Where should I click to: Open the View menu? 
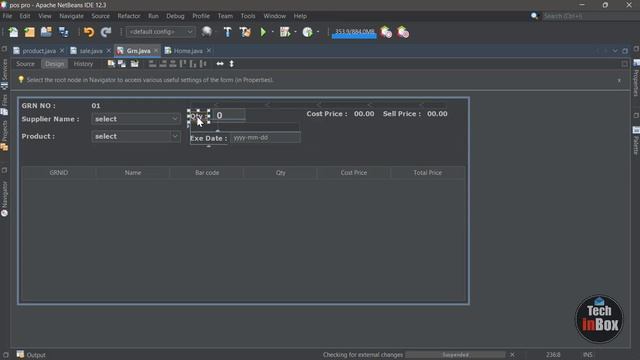pos(44,16)
